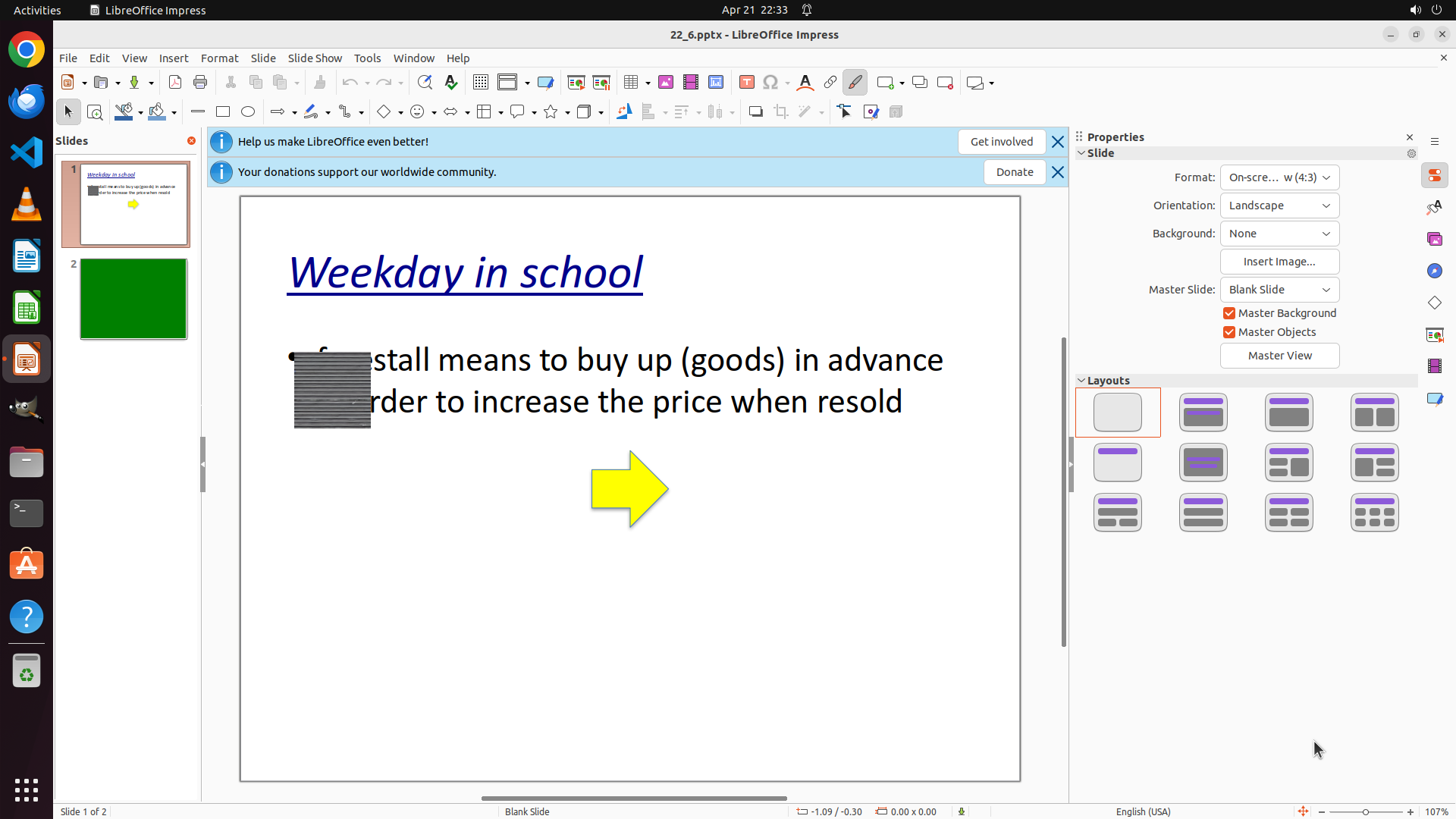Click the Insert Text Box icon
Viewport: 1456px width, 819px height.
click(747, 83)
